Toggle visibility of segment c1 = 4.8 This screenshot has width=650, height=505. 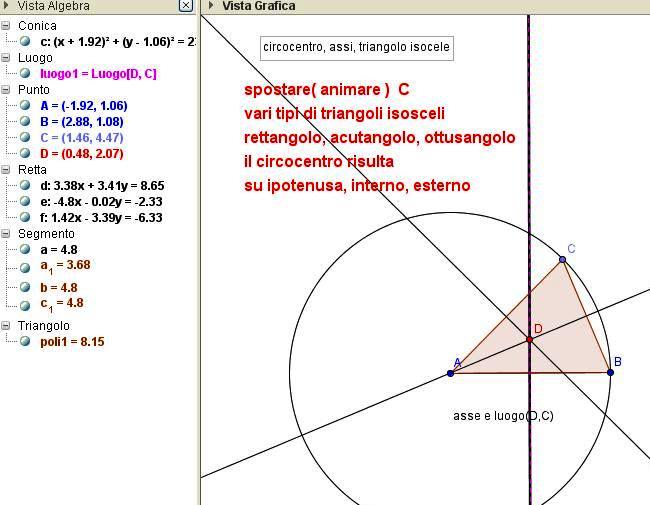click(x=25, y=306)
